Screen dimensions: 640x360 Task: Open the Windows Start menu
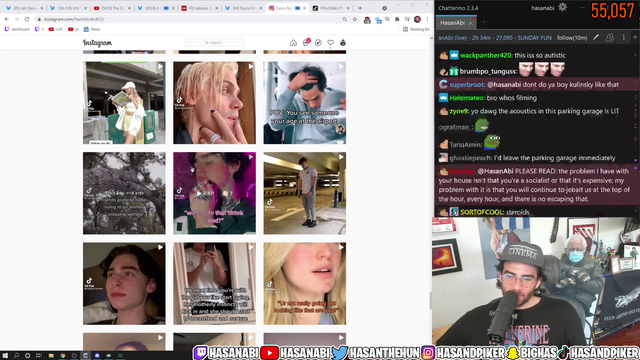5,356
